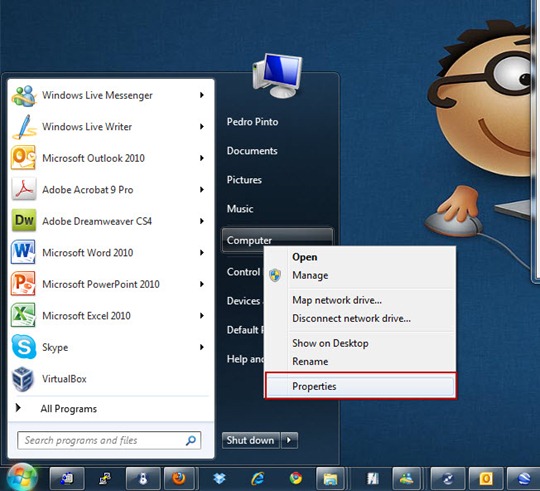Choose Open in the context menu
The height and width of the screenshot is (491, 540).
point(360,257)
